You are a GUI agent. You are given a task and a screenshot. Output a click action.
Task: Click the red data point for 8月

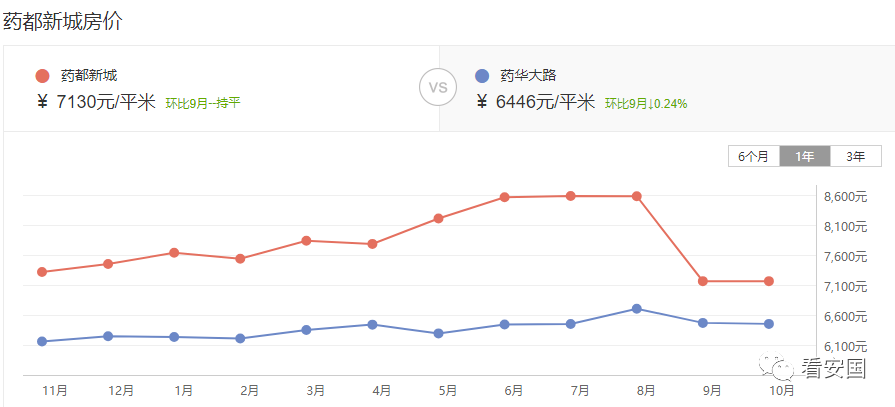pos(636,196)
